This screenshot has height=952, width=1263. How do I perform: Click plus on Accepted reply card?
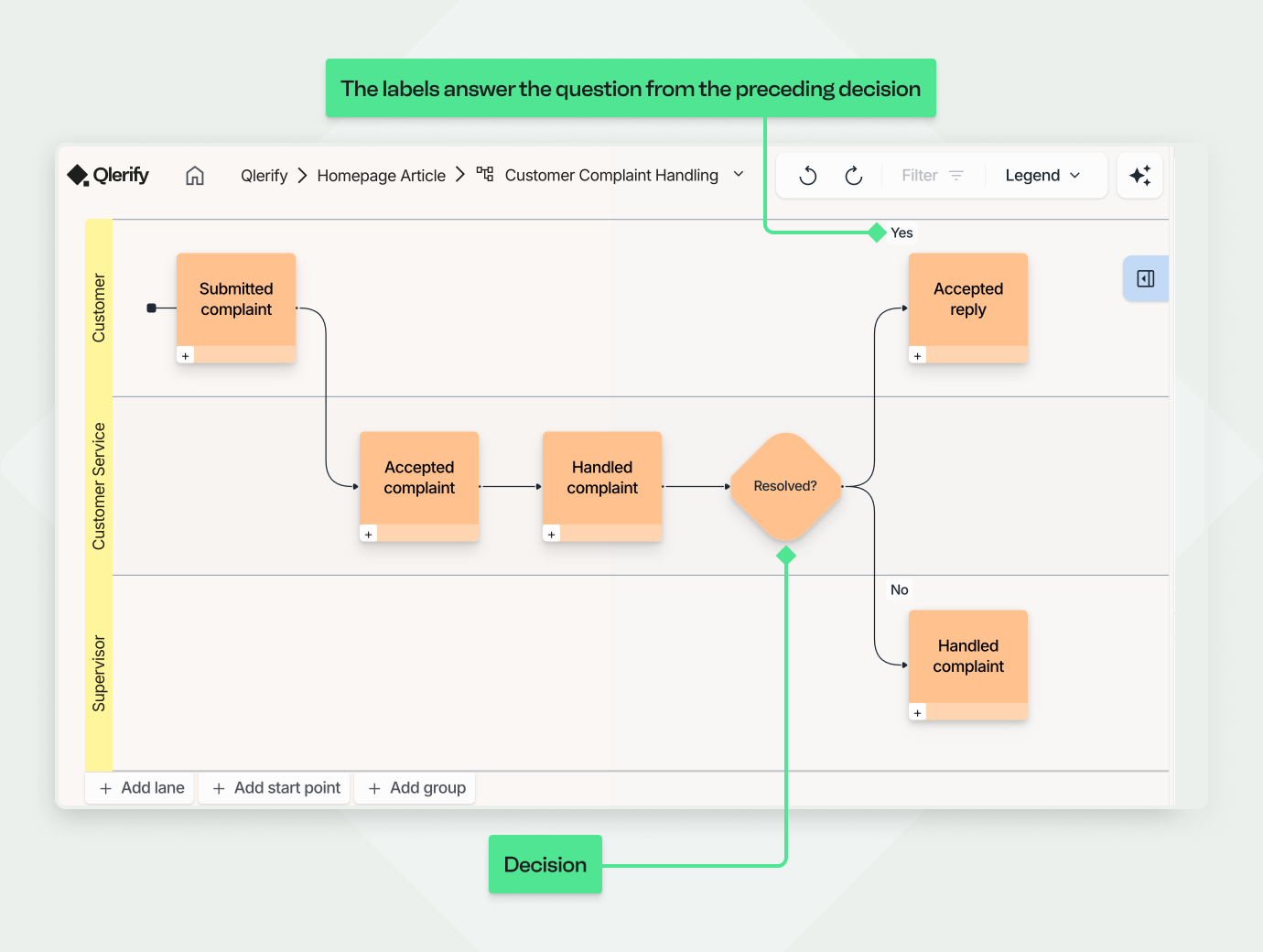(x=918, y=355)
